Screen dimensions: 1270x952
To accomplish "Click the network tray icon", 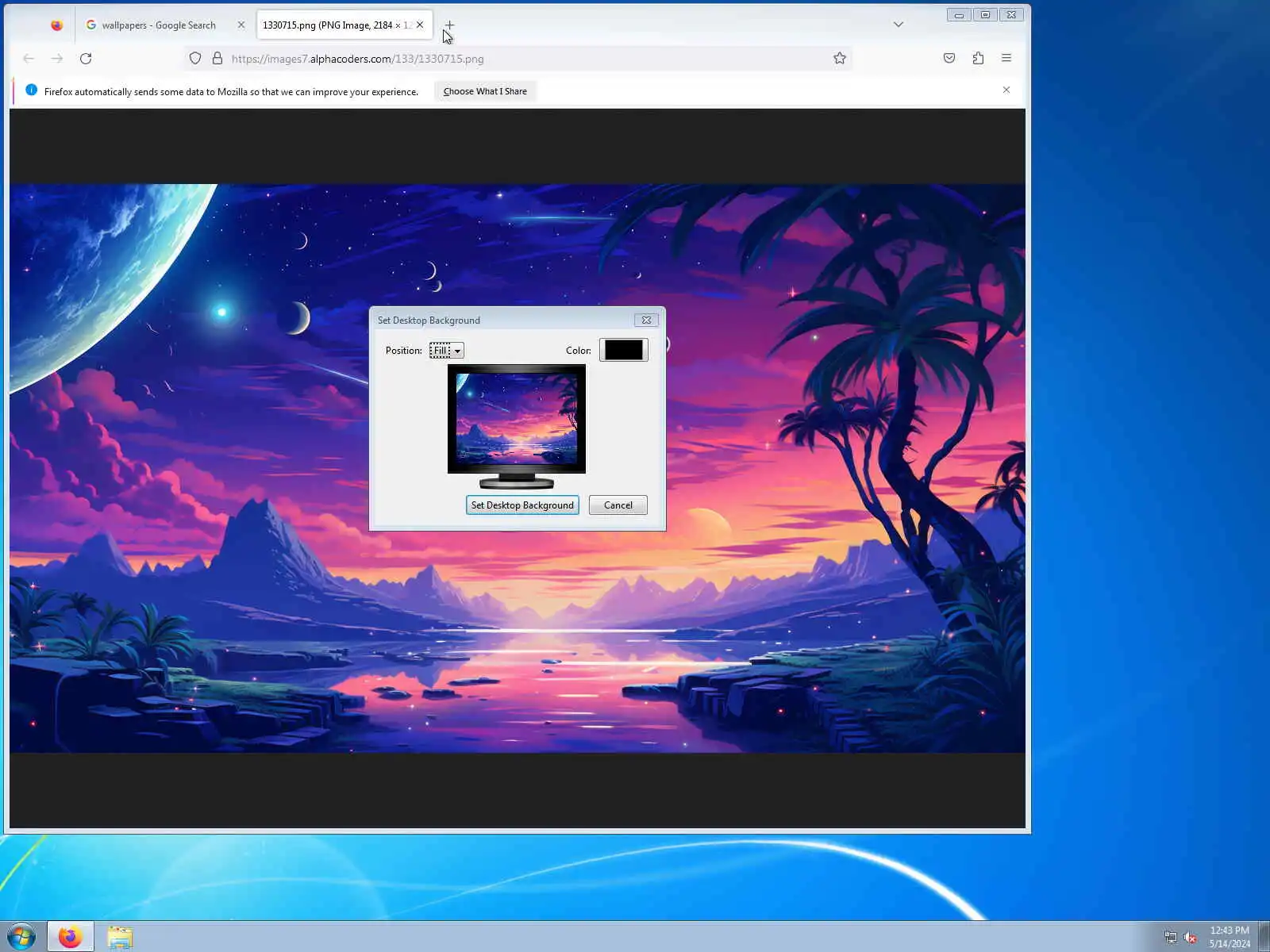I will (x=1170, y=938).
